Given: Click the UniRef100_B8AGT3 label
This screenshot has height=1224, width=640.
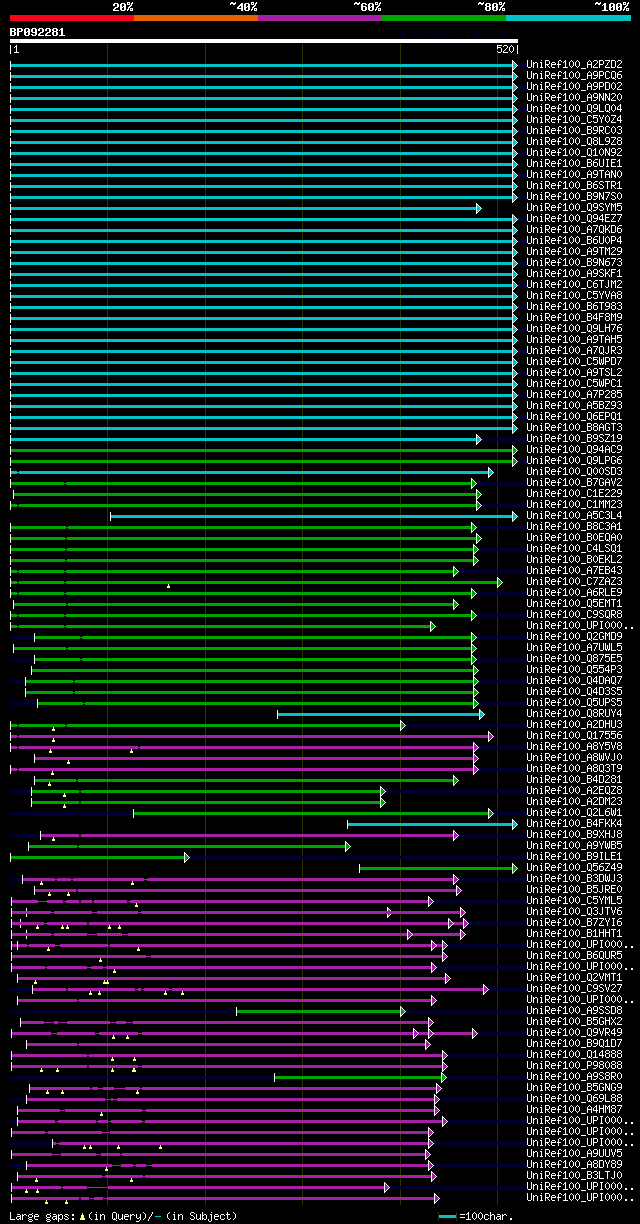Looking at the screenshot, I should 574,428.
